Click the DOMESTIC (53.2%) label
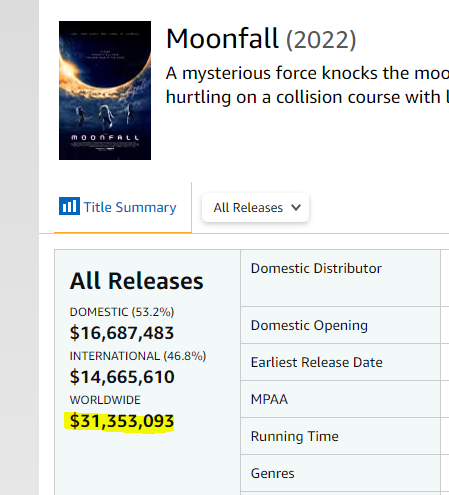Screen dimensions: 449x495 [x=122, y=312]
